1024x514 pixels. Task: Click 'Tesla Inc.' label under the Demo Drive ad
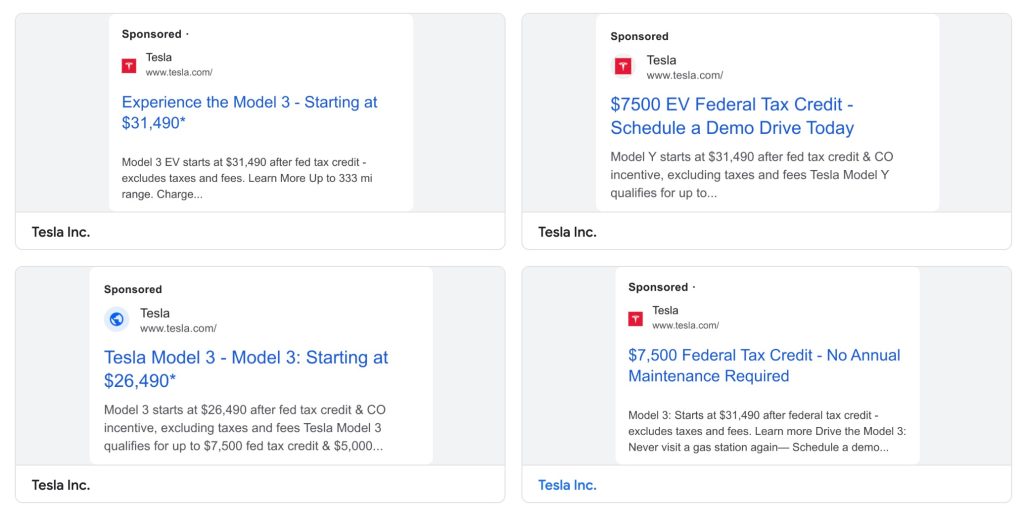(567, 232)
